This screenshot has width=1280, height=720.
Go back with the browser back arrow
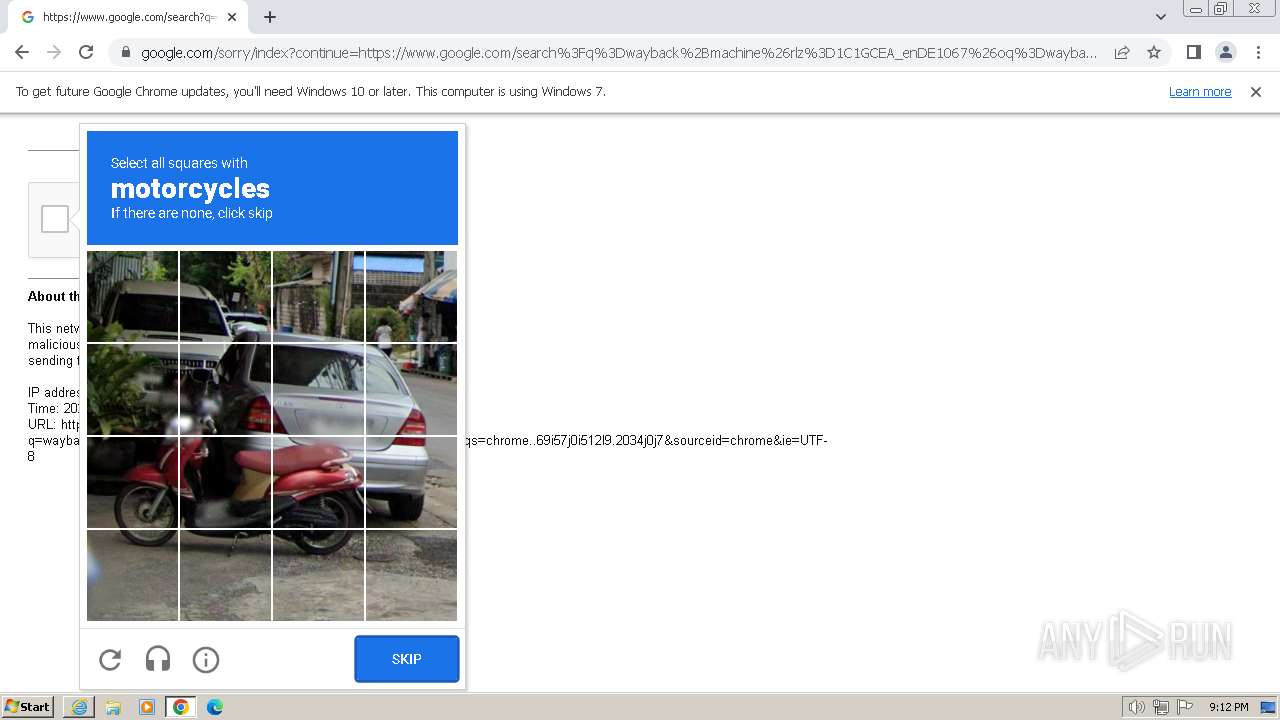click(22, 52)
